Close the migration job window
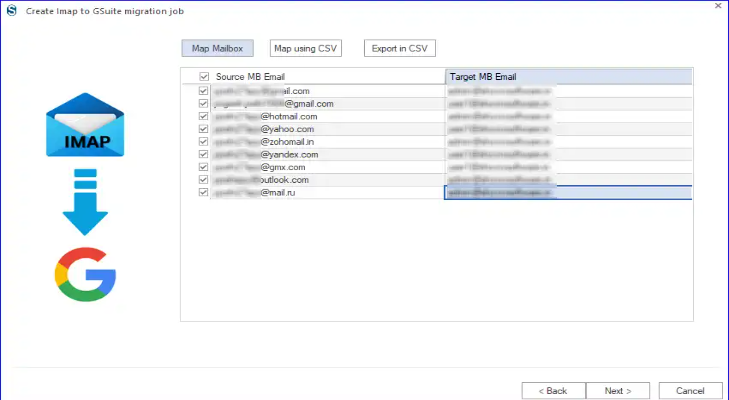 [718, 6]
